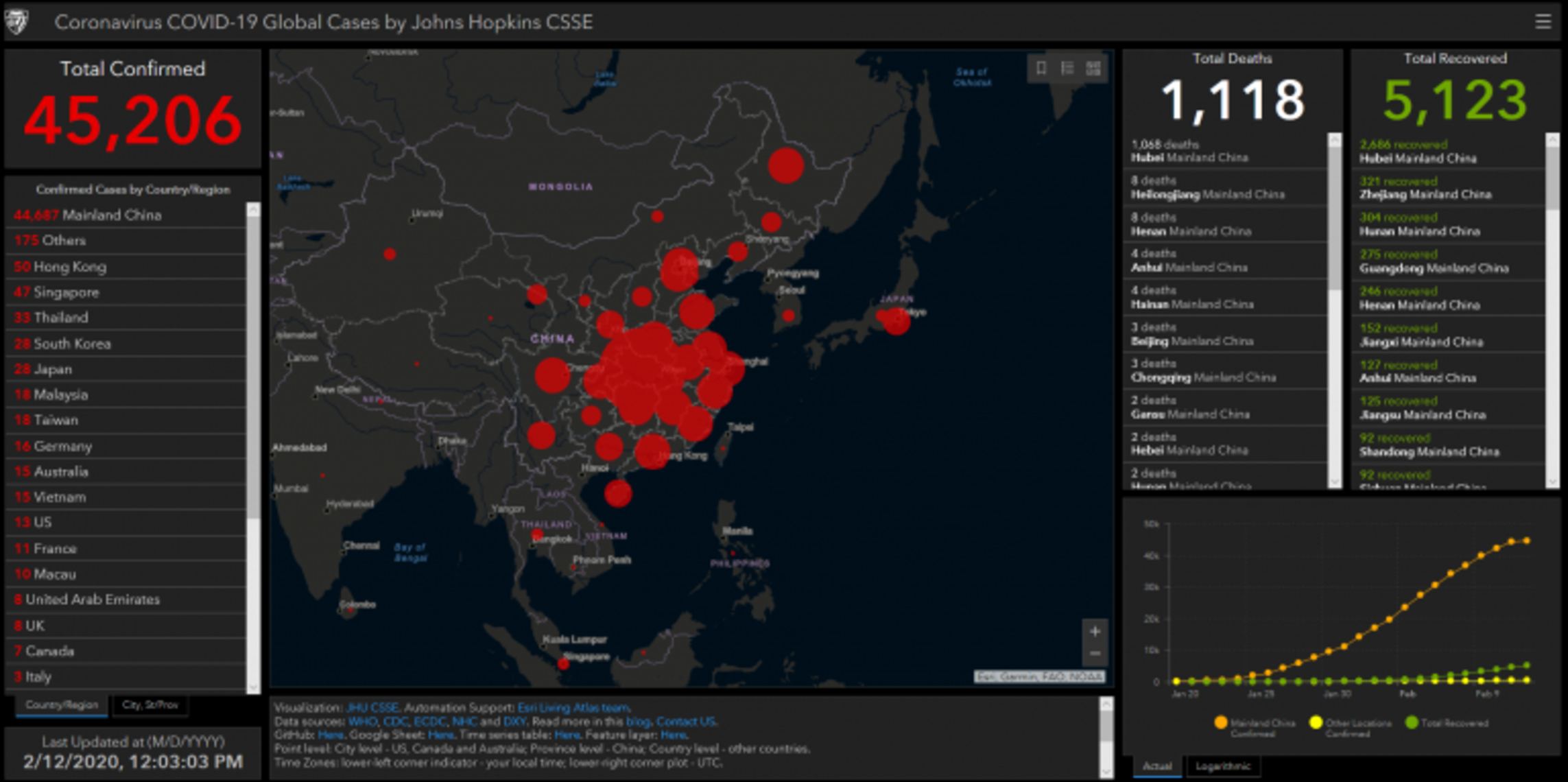Zoom out the map with minus button
Image resolution: width=1568 pixels, height=782 pixels.
[x=1095, y=654]
